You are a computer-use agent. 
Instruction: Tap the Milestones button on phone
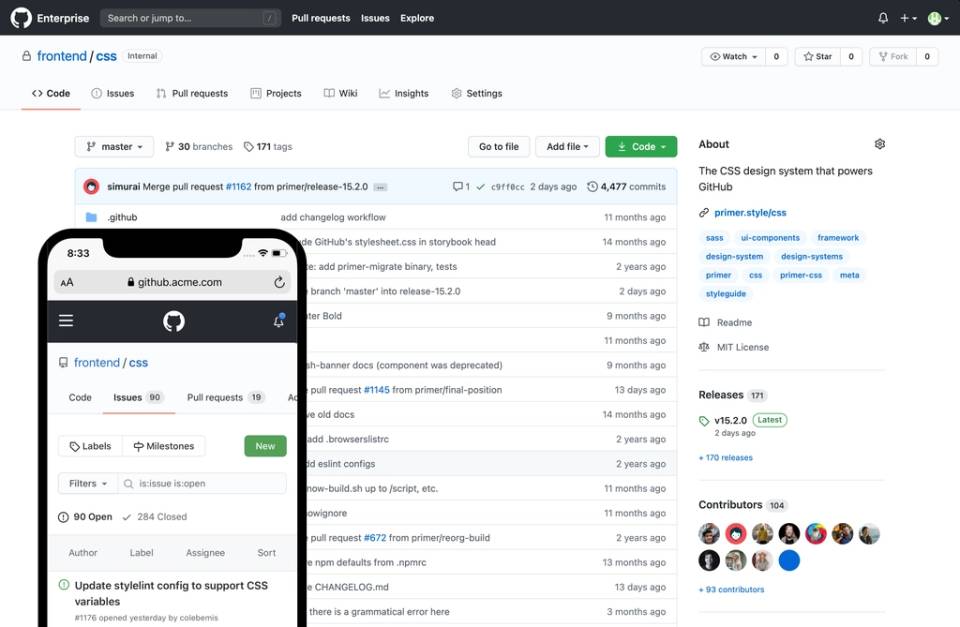(x=163, y=446)
